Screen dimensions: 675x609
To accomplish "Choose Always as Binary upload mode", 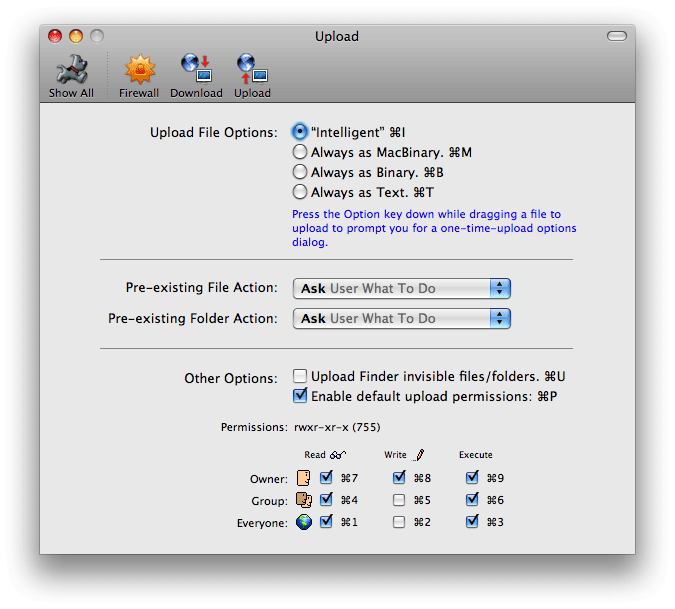I will (300, 172).
